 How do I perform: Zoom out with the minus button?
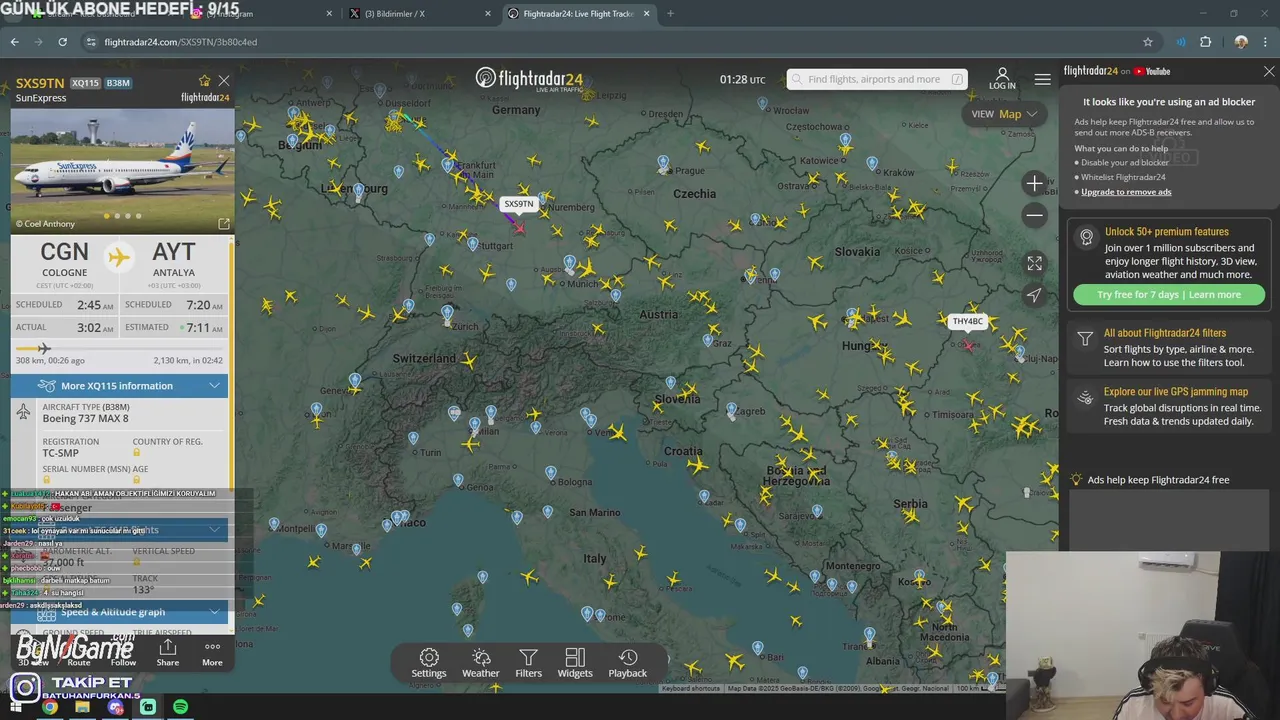(x=1034, y=215)
